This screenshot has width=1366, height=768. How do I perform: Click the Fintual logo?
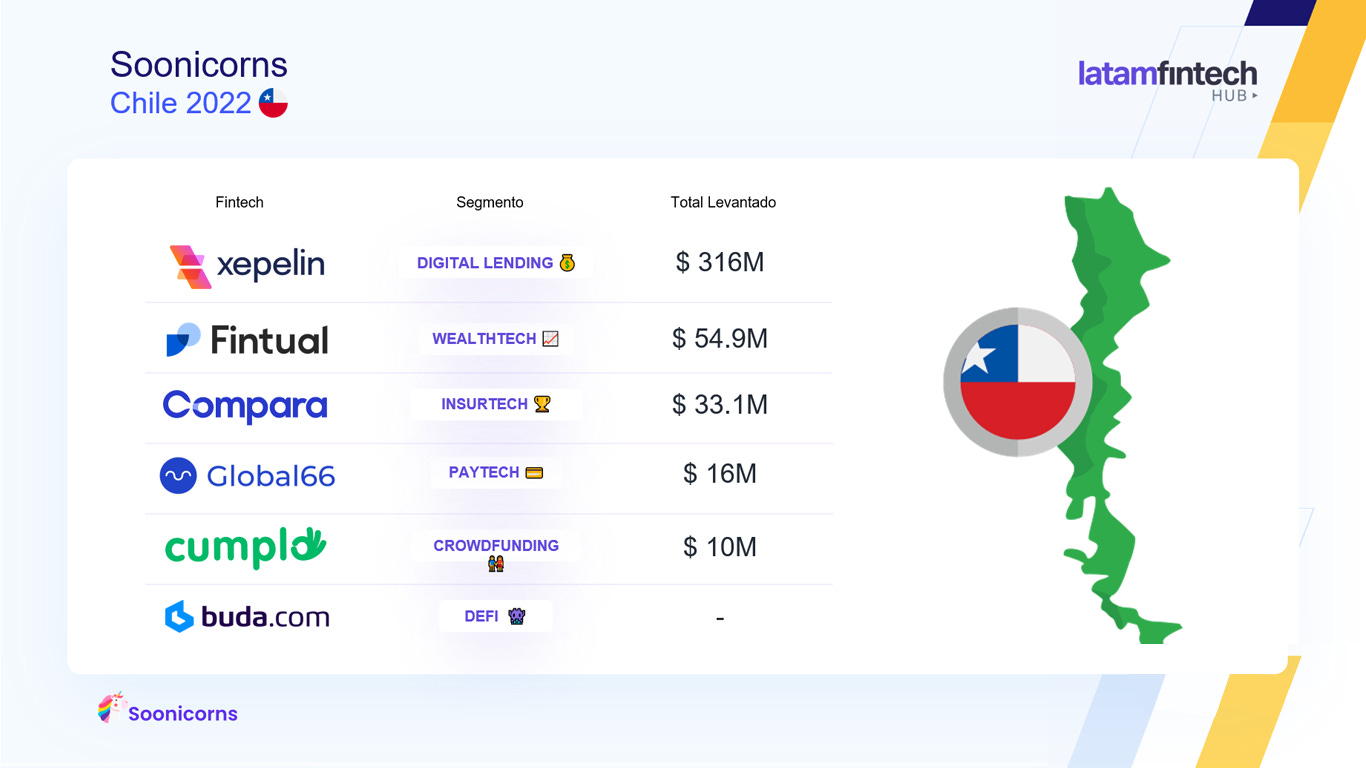pyautogui.click(x=247, y=340)
